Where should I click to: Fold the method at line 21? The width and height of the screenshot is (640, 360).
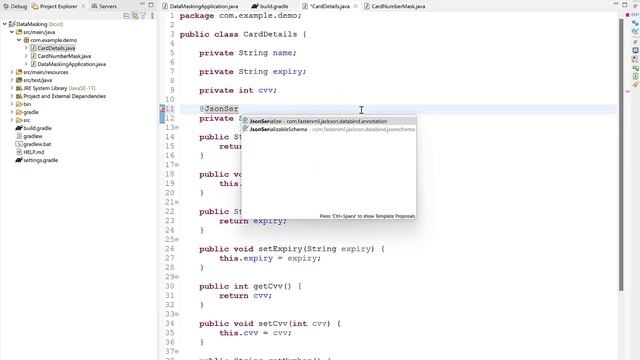click(177, 202)
